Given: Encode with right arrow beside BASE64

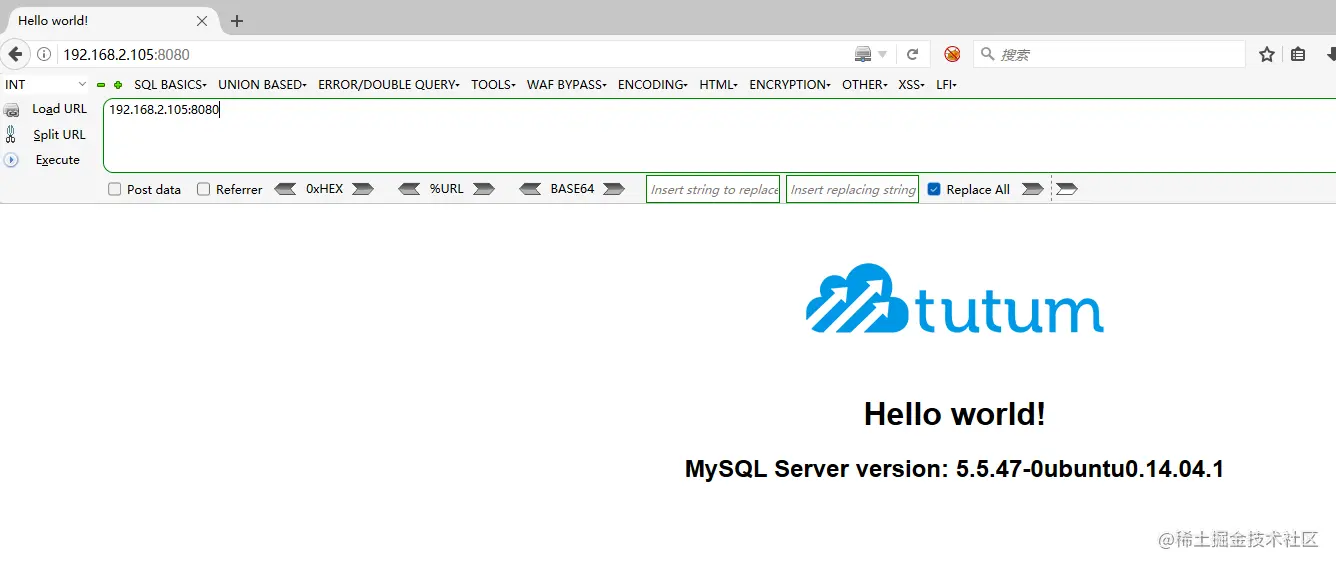Looking at the screenshot, I should click(x=614, y=189).
